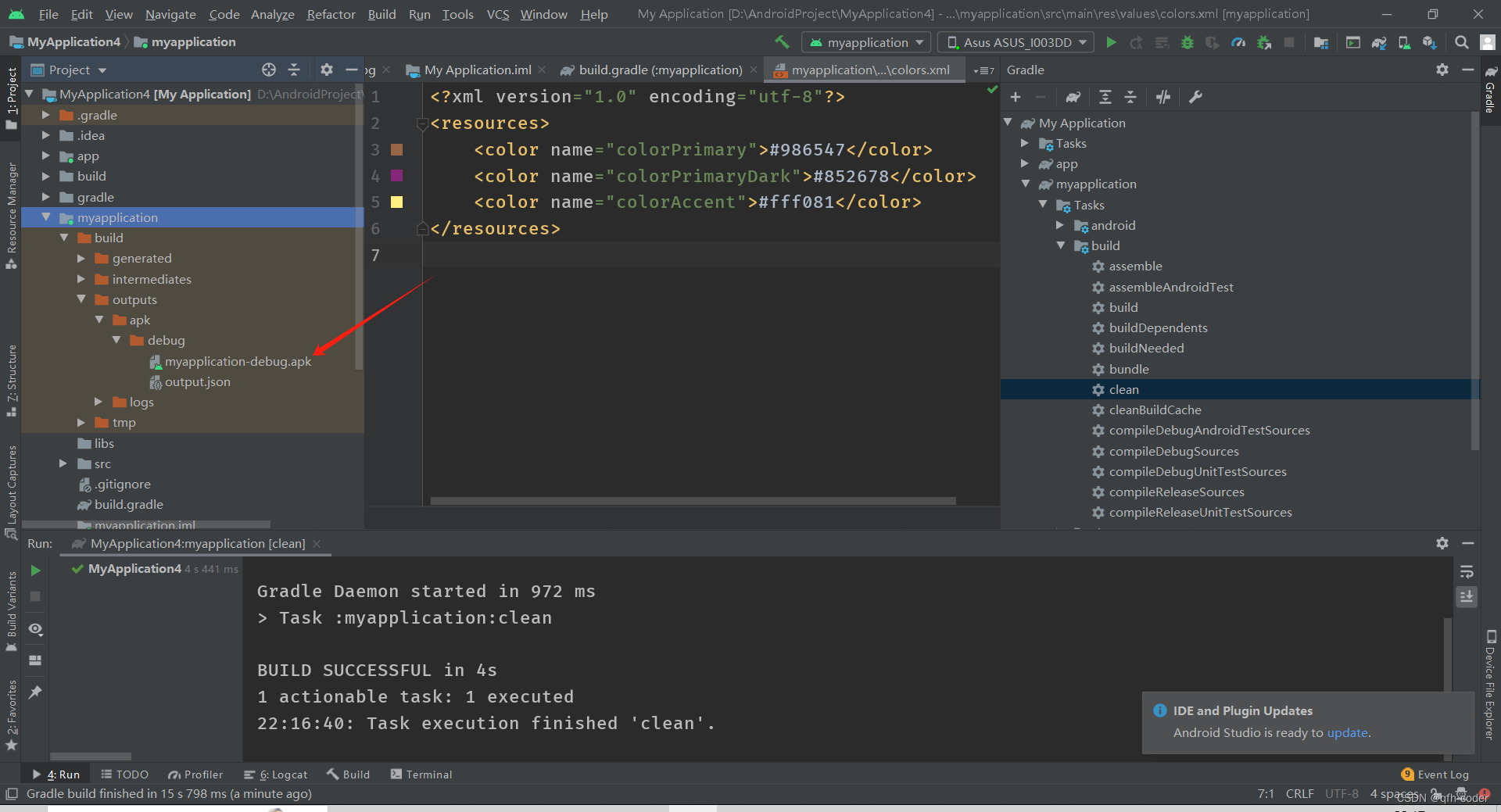Select myapplication-debug.apk file
Screen dimensions: 1501x812
click(230, 361)
